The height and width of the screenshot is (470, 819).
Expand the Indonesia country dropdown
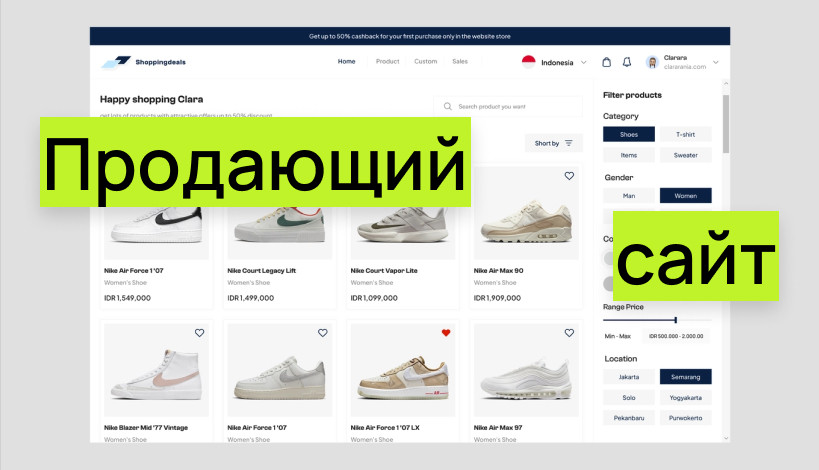tap(584, 62)
